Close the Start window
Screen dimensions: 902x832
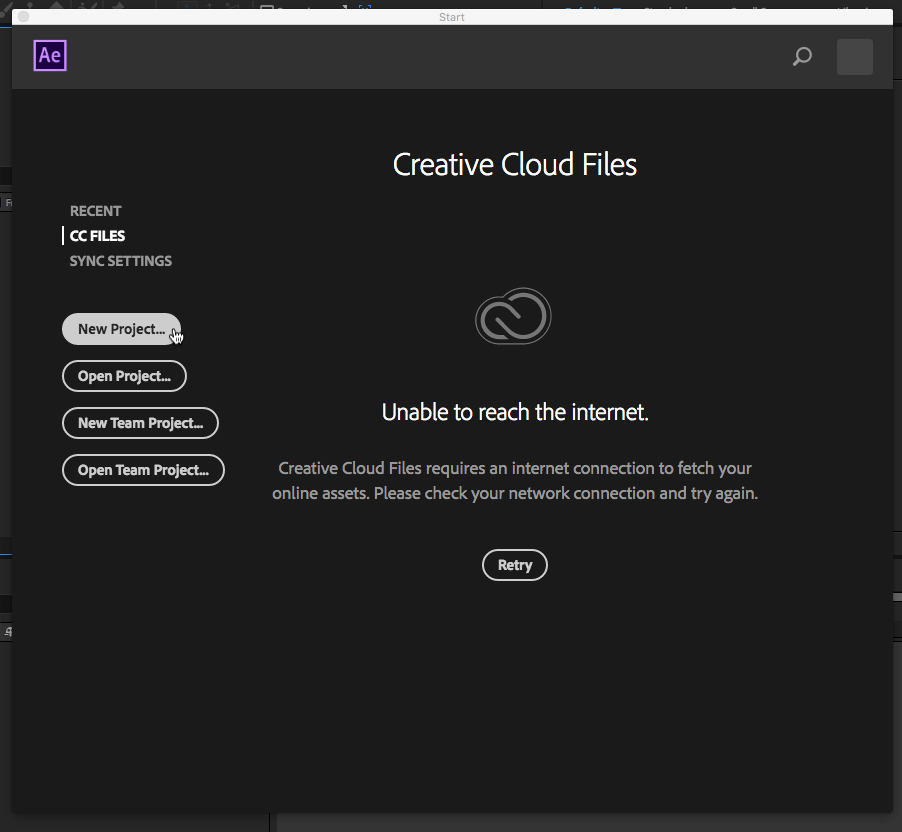pos(24,17)
